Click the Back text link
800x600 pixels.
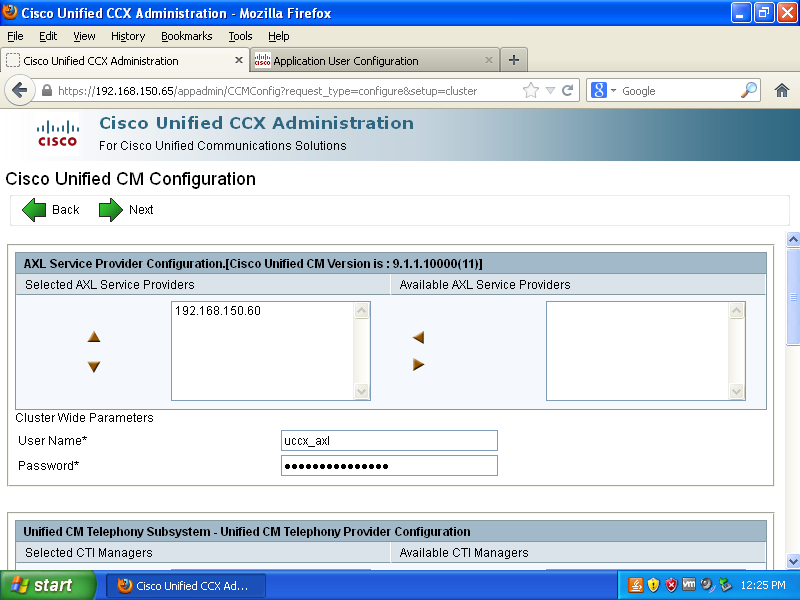click(66, 210)
